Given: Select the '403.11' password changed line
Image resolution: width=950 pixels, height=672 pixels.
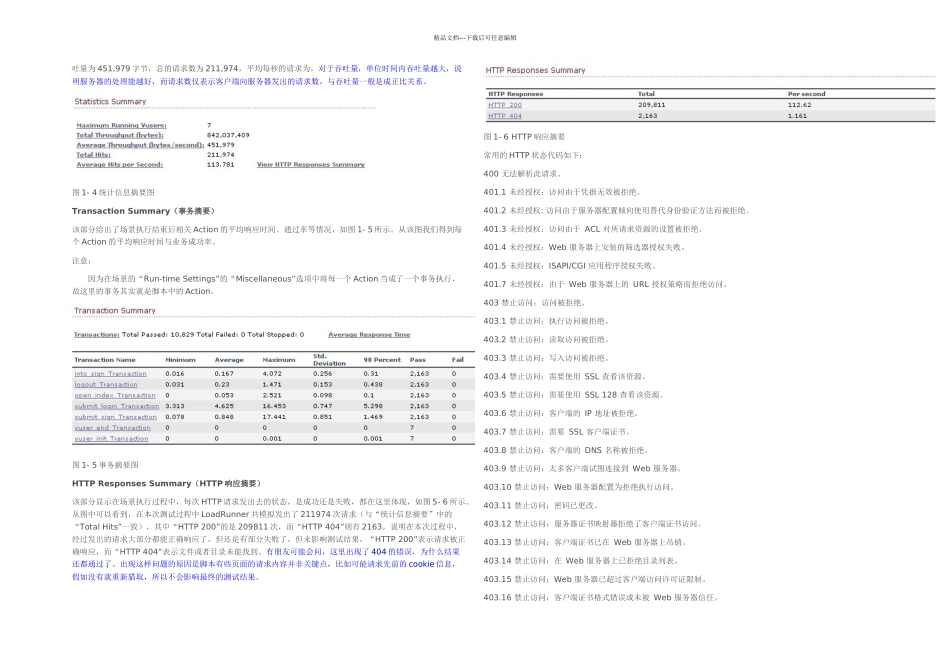Looking at the screenshot, I should coord(542,505).
